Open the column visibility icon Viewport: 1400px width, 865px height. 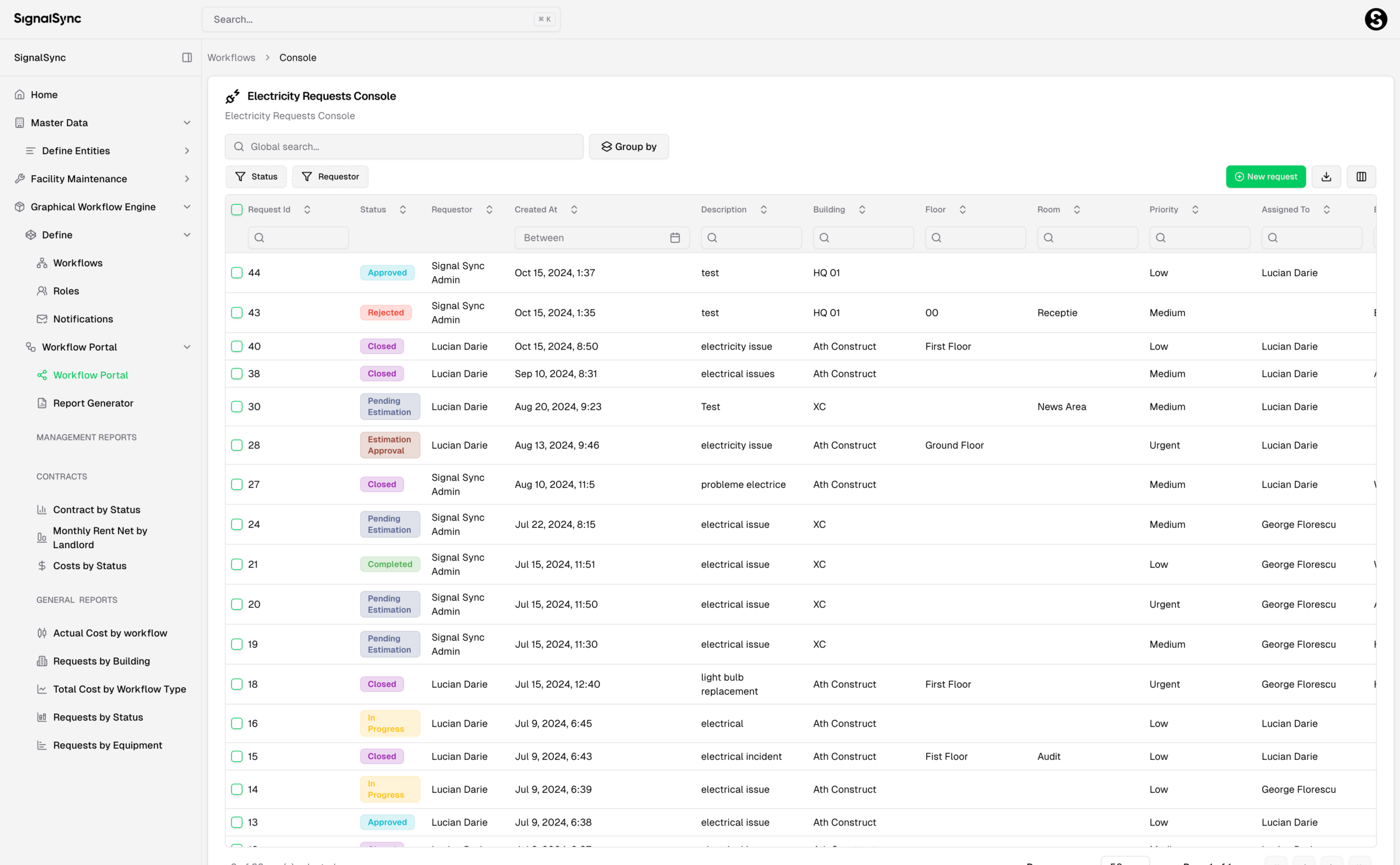(1361, 177)
